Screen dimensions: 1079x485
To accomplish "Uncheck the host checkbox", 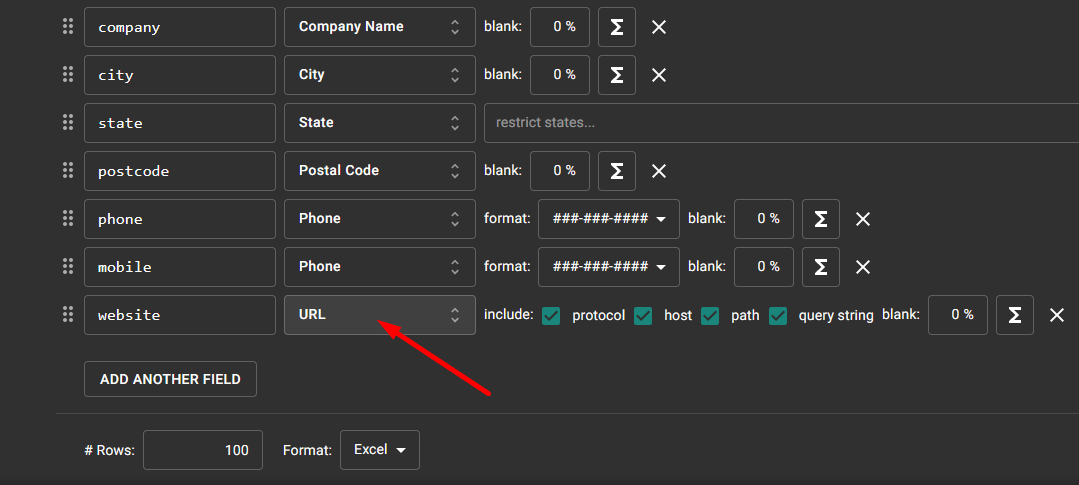I will 643,315.
